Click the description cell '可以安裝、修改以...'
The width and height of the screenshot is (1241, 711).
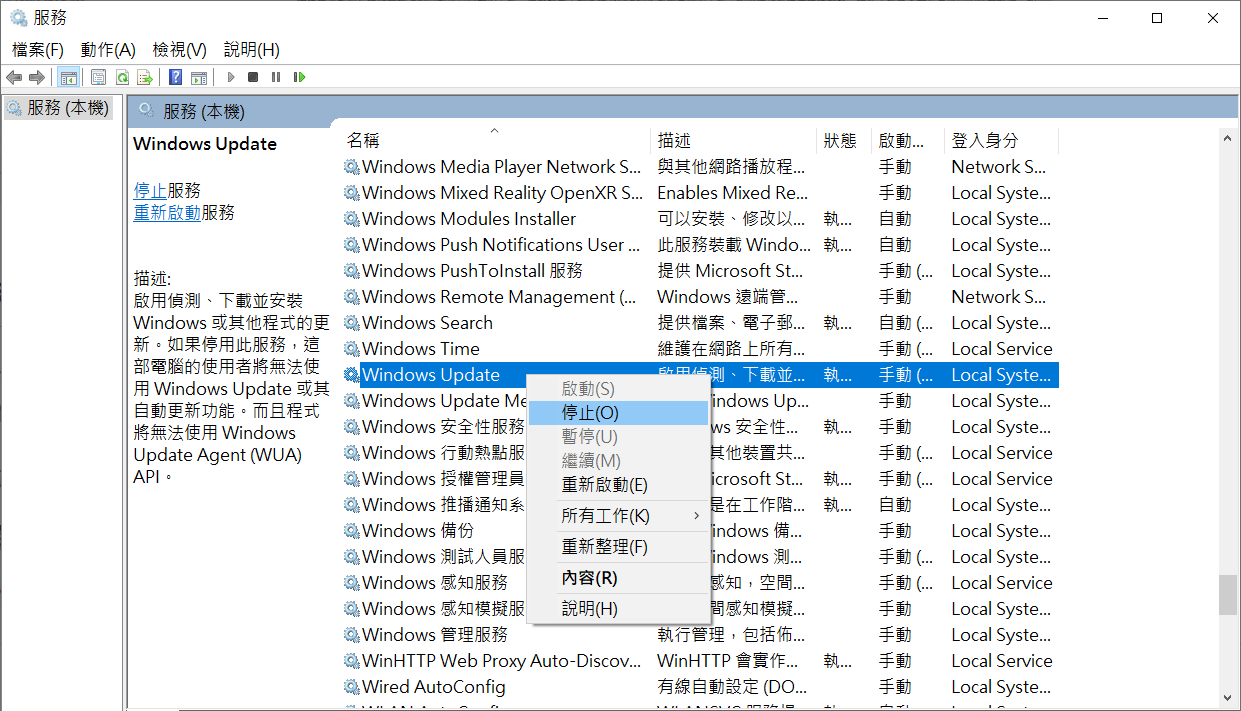coord(731,219)
